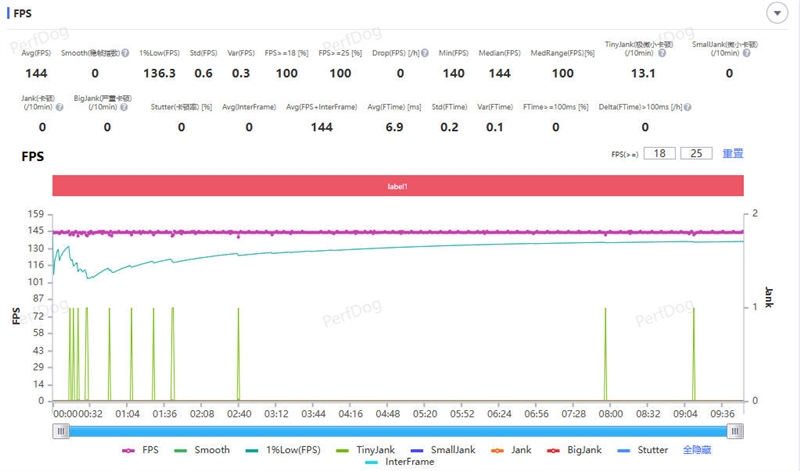Click 全隐藏 to hide all series

(x=698, y=450)
